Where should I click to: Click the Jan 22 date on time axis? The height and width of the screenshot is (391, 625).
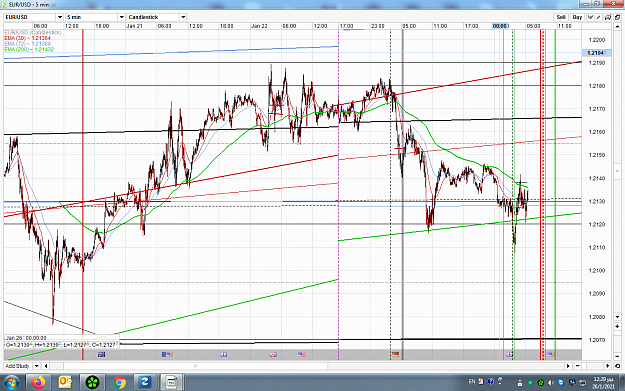tap(259, 26)
